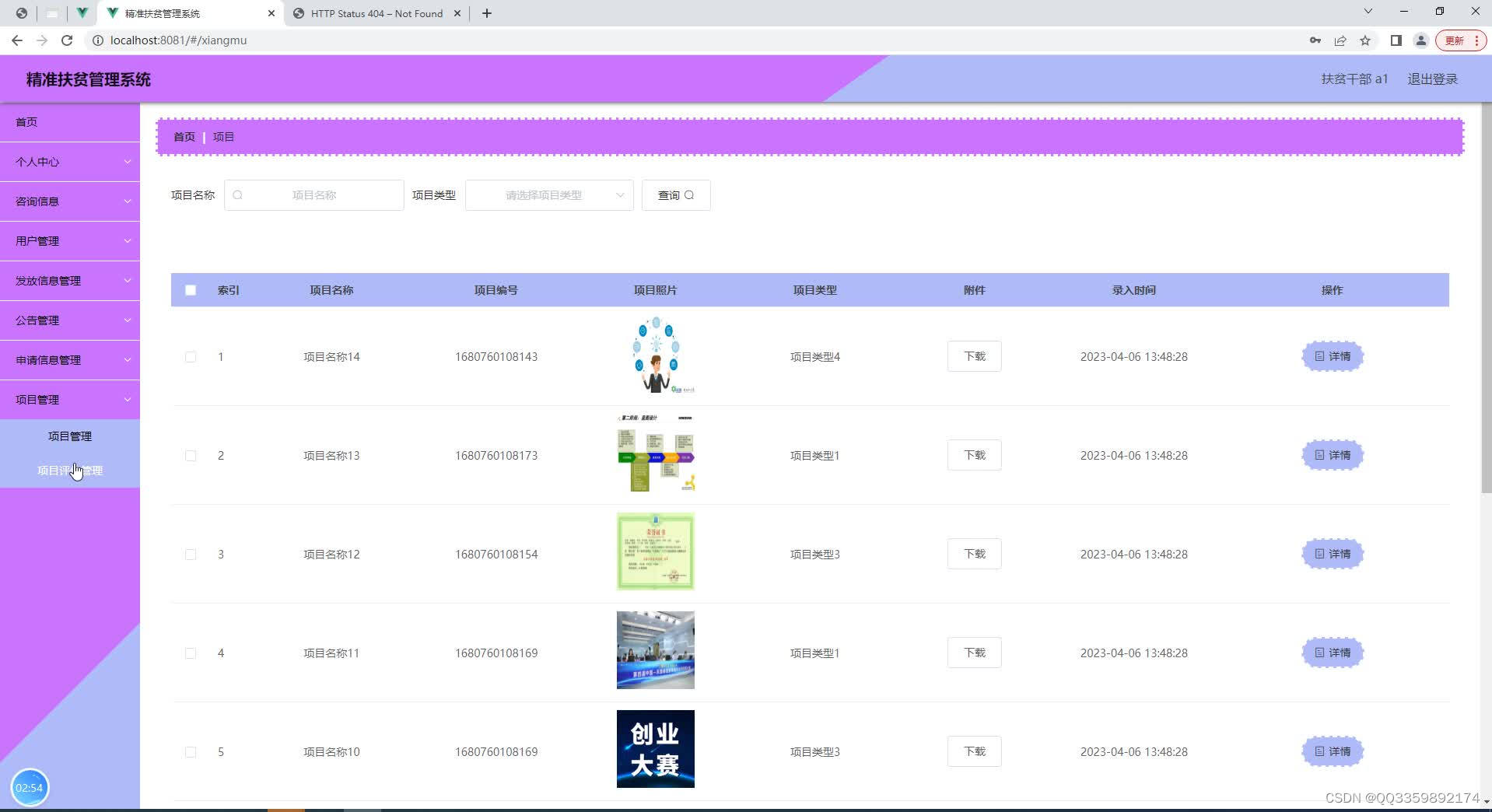Click the 更新 browser update button
This screenshot has height=812, width=1492.
tap(1461, 40)
